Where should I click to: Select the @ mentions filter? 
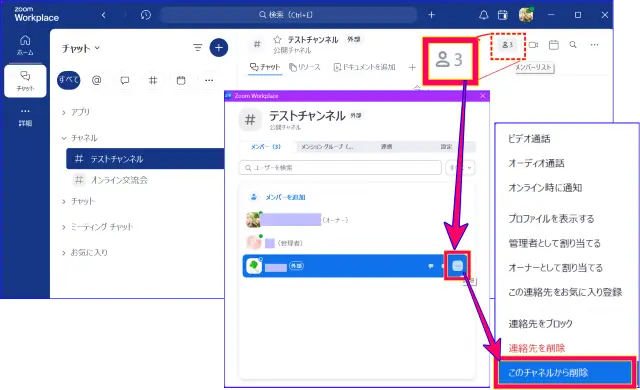97,80
